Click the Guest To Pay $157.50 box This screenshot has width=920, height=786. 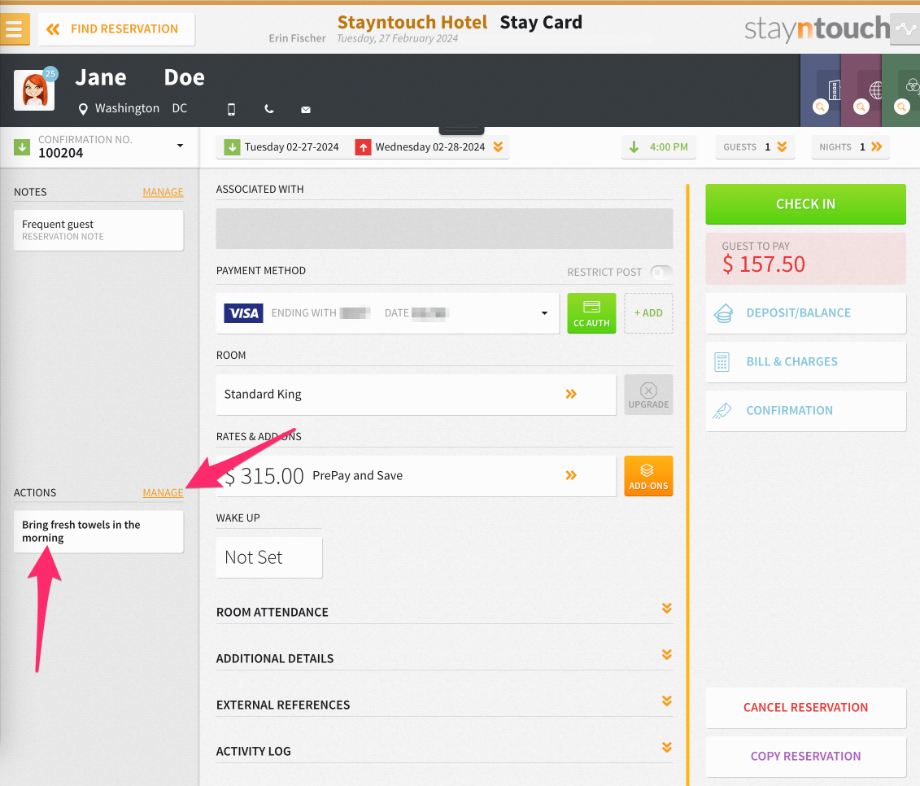click(x=806, y=259)
